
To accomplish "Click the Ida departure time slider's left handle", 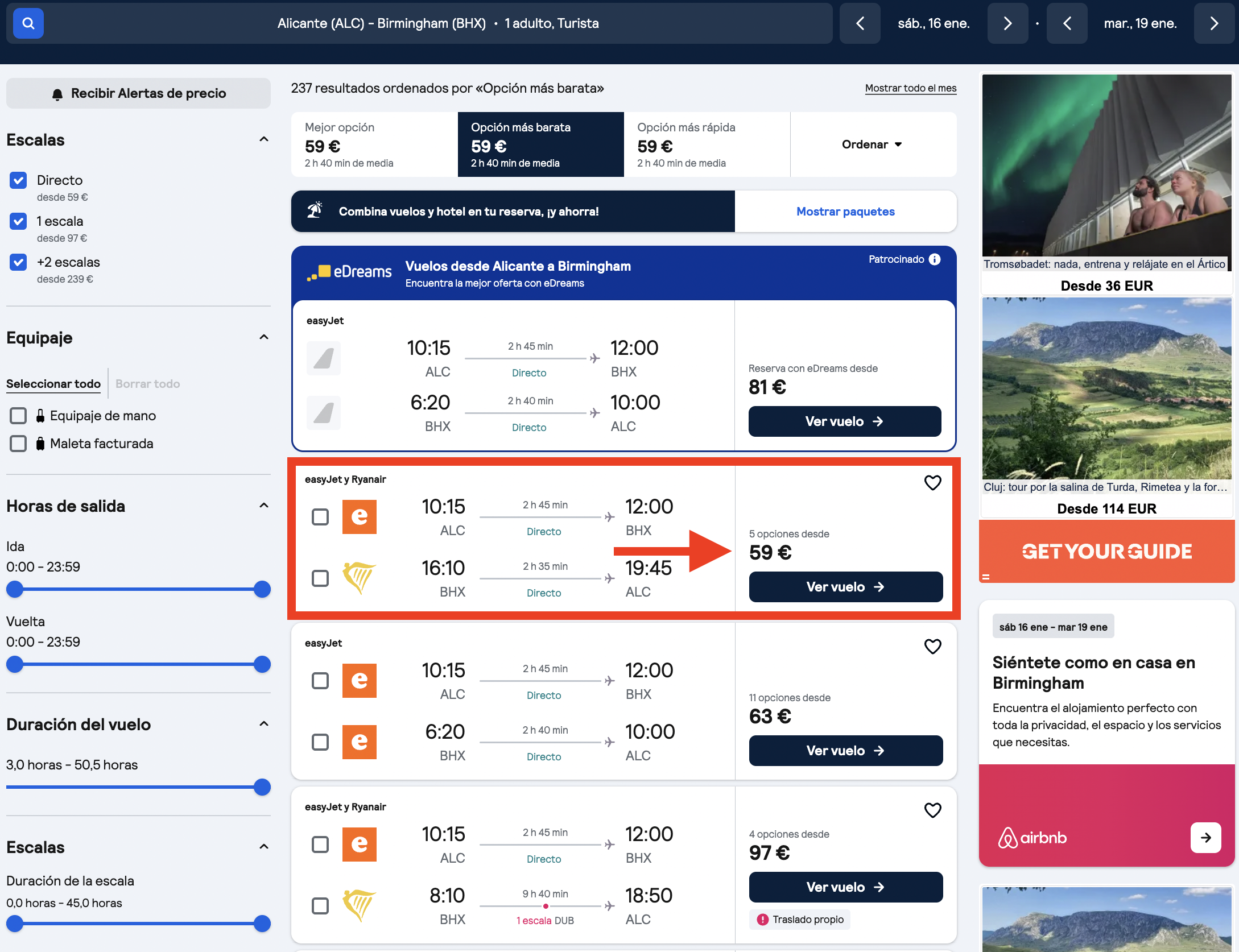I will pos(15,589).
